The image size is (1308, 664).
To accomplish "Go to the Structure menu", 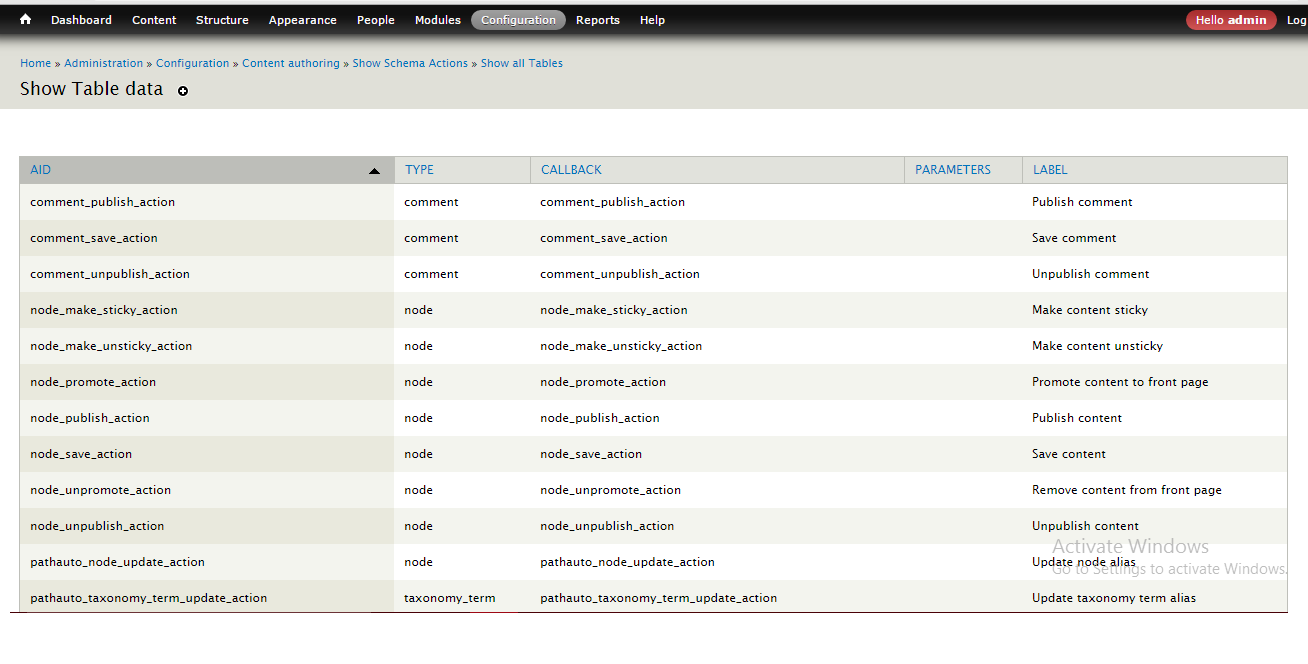I will point(222,20).
